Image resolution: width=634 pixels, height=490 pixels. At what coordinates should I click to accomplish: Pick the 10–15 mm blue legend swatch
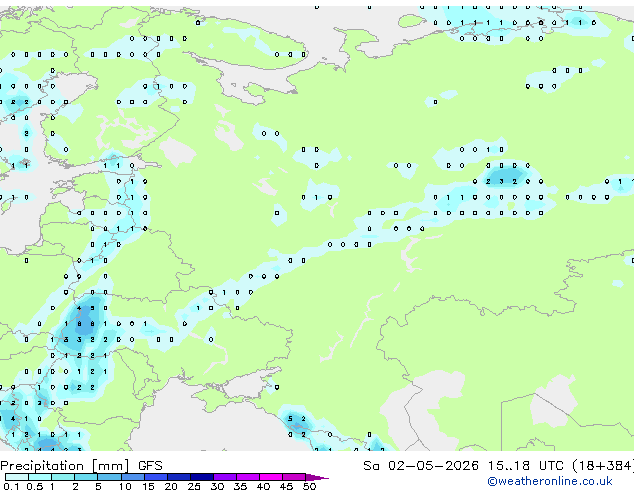pyautogui.click(x=132, y=477)
